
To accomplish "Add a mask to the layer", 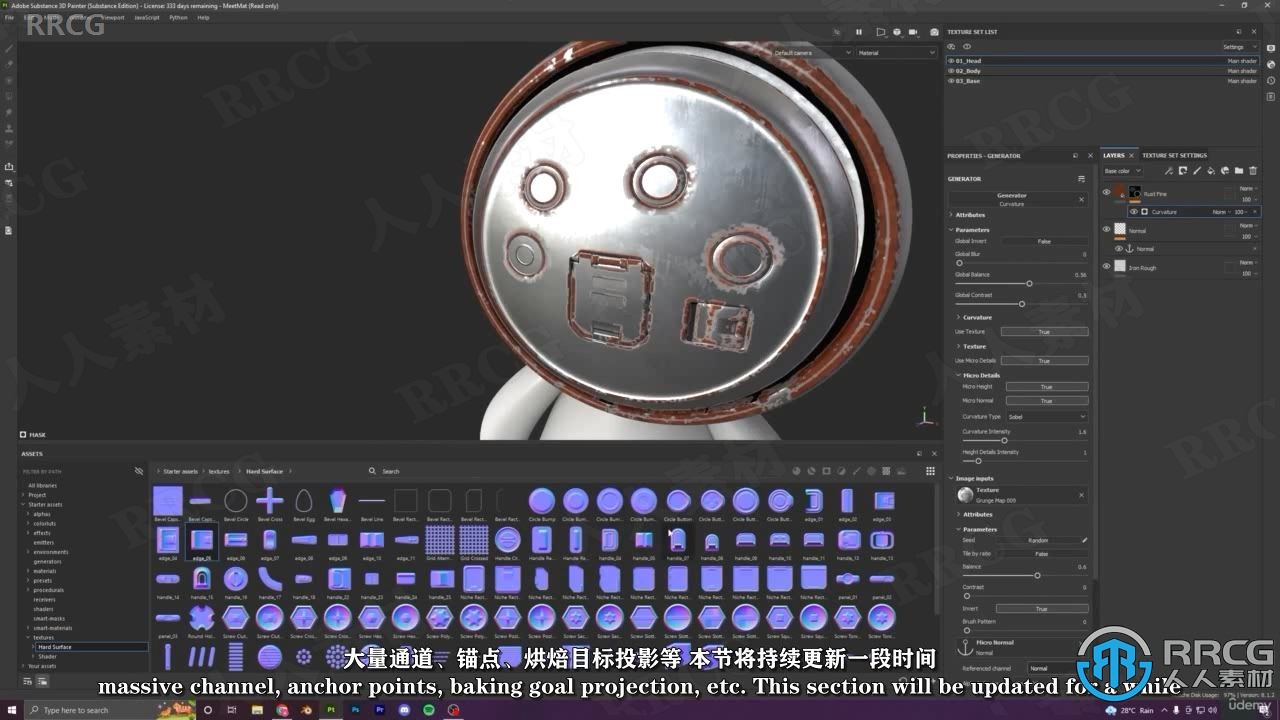I will 1182,171.
